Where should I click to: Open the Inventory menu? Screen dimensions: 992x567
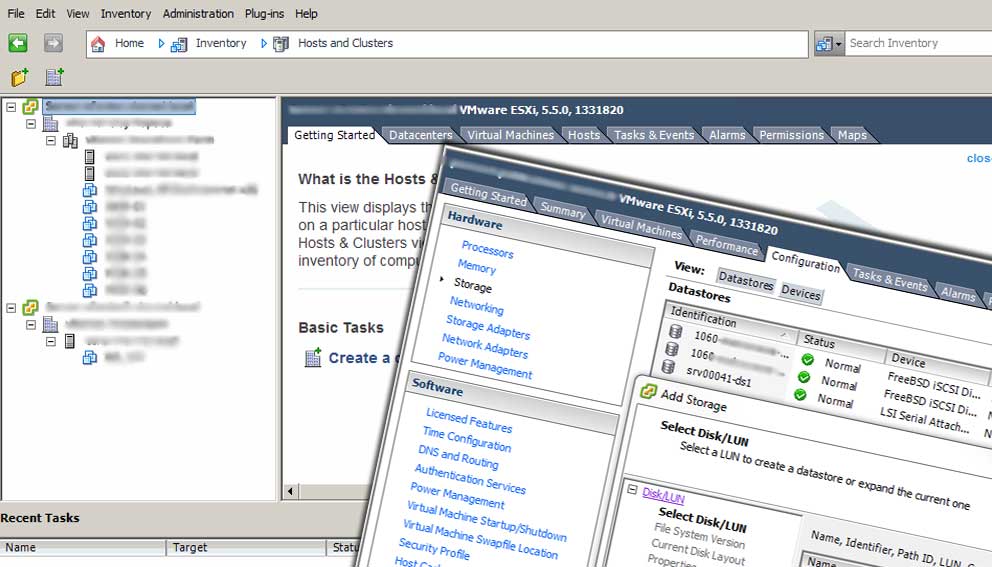pos(126,13)
